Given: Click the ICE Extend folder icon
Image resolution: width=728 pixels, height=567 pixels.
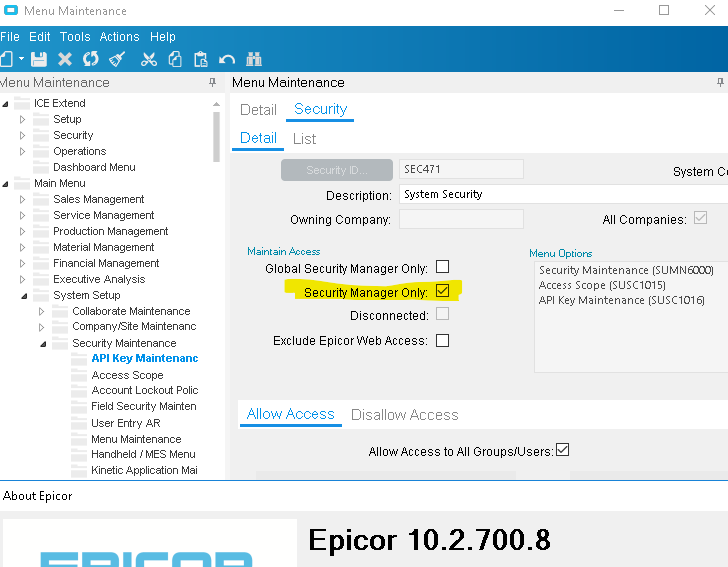Looking at the screenshot, I should (x=22, y=103).
